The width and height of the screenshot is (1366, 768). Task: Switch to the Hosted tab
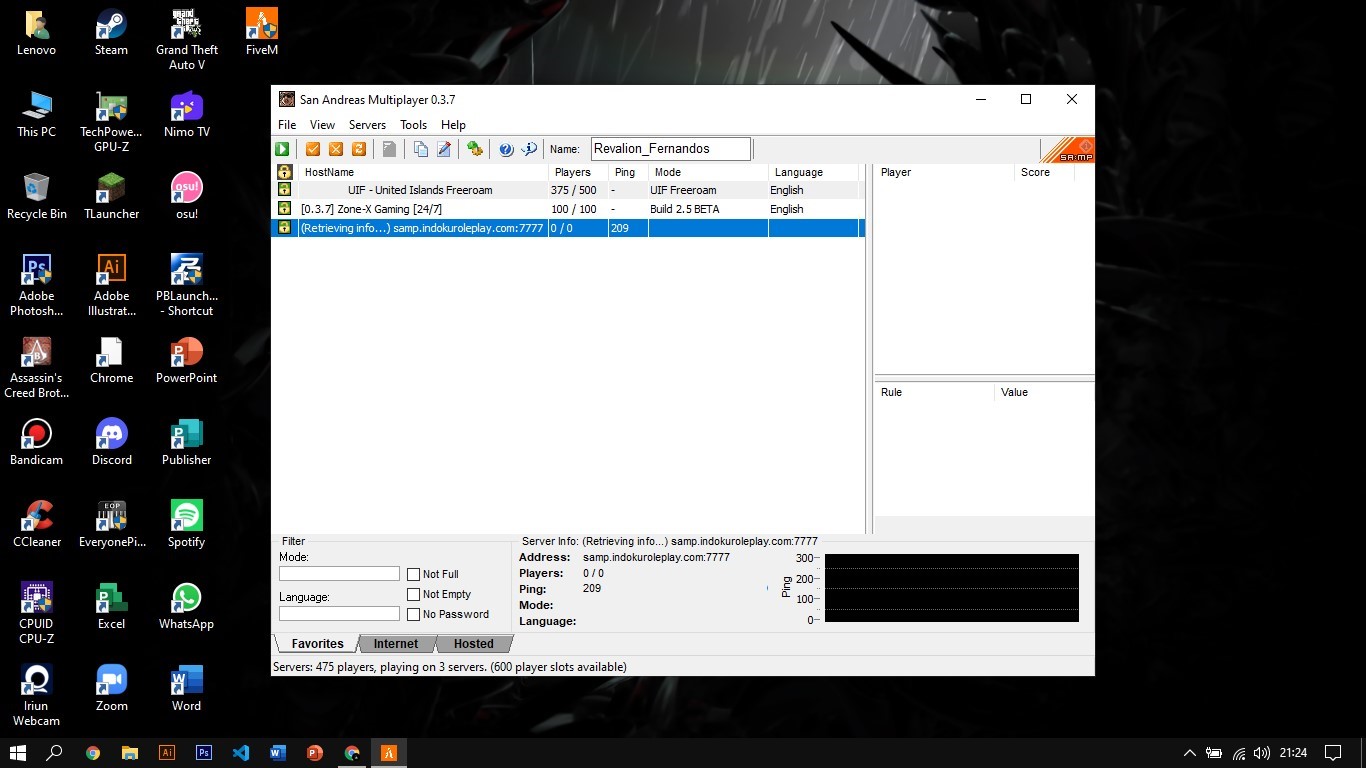click(473, 644)
